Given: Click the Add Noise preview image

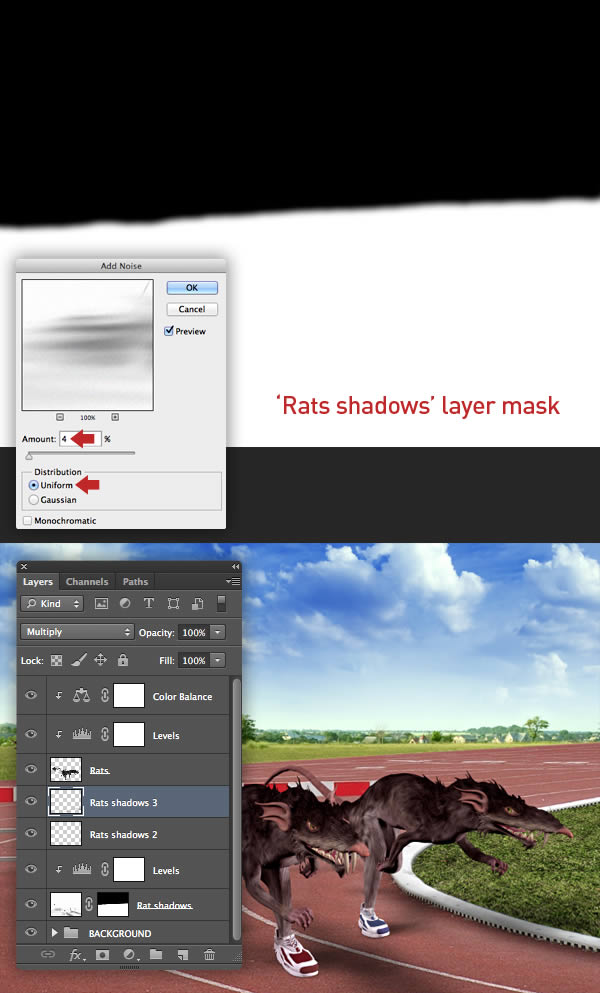Looking at the screenshot, I should tap(87, 345).
